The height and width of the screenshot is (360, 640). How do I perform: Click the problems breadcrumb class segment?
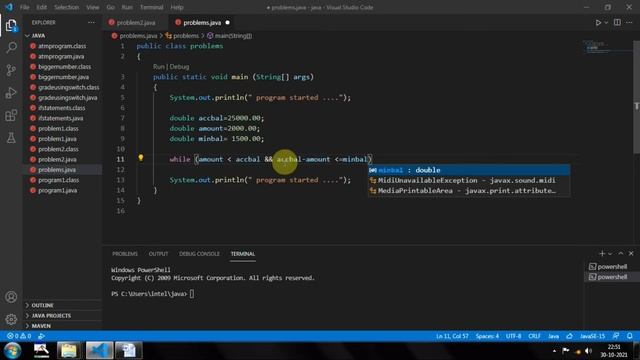pyautogui.click(x=182, y=36)
